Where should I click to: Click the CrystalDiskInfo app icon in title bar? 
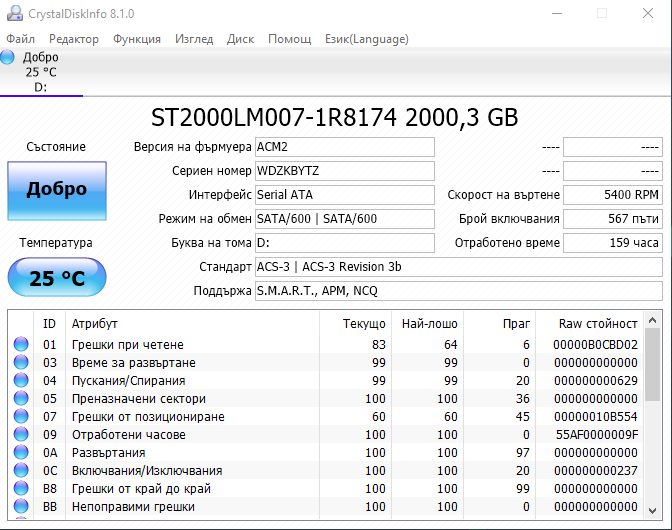15,13
